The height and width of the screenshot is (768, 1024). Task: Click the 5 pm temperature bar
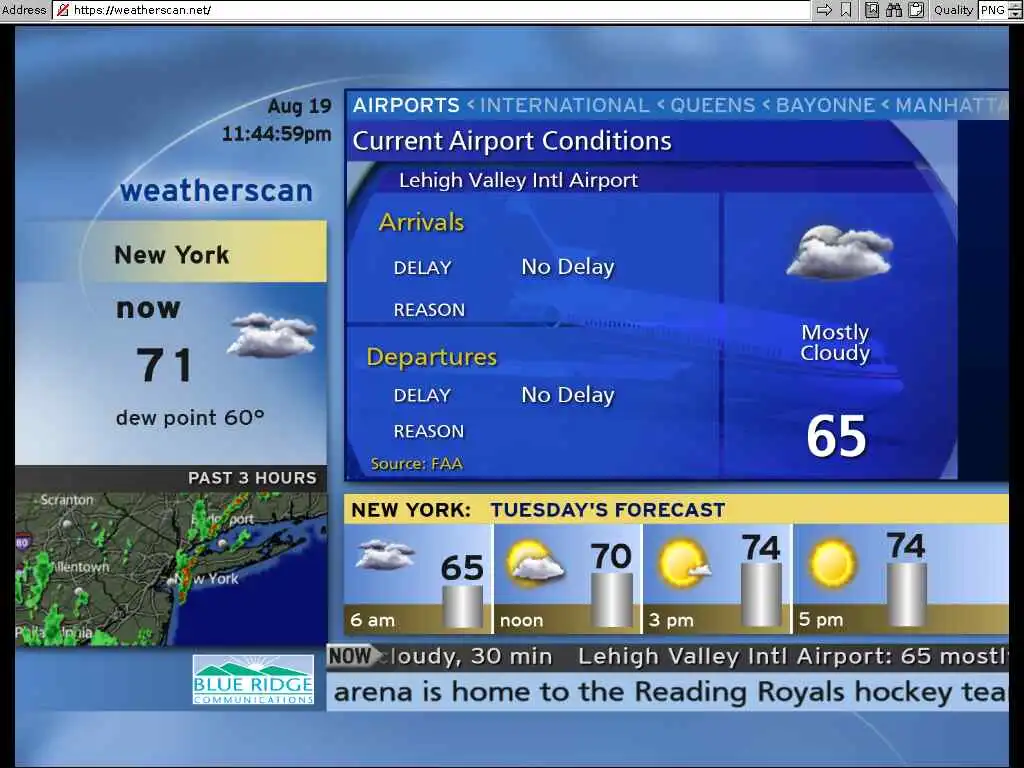tap(906, 595)
